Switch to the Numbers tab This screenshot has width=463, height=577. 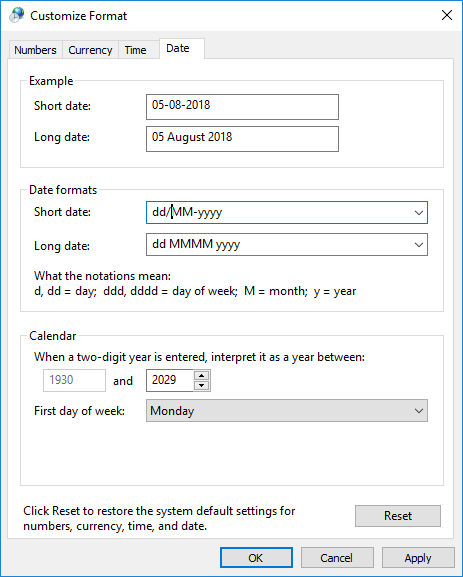35,50
